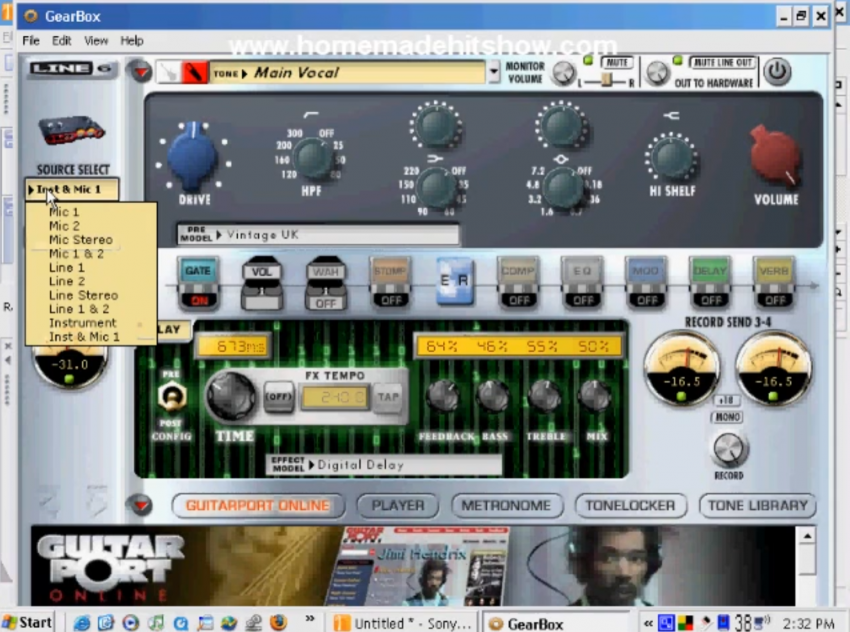Click the Line 6 hardware device icon
The image size is (850, 632).
click(x=72, y=131)
